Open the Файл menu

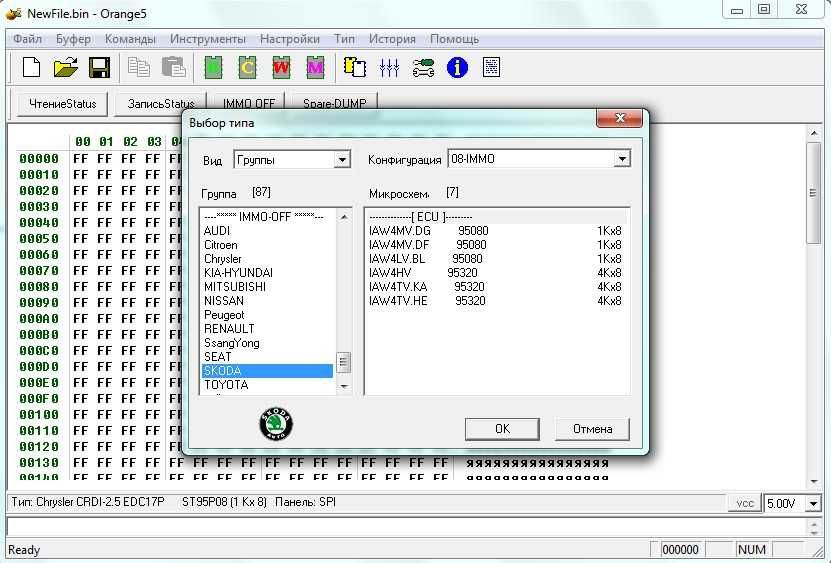pyautogui.click(x=28, y=39)
